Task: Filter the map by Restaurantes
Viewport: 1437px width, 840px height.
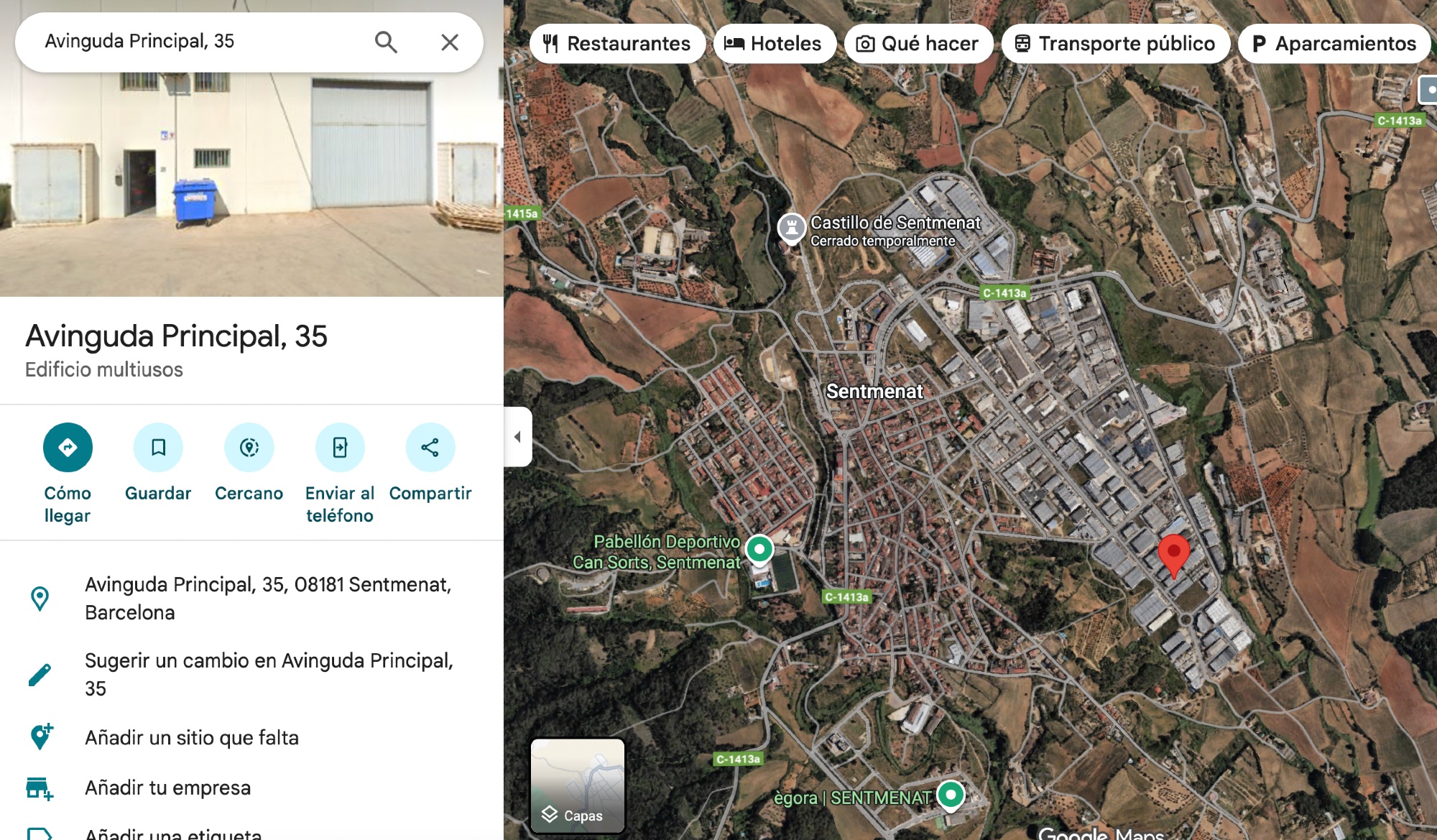Action: click(x=616, y=44)
